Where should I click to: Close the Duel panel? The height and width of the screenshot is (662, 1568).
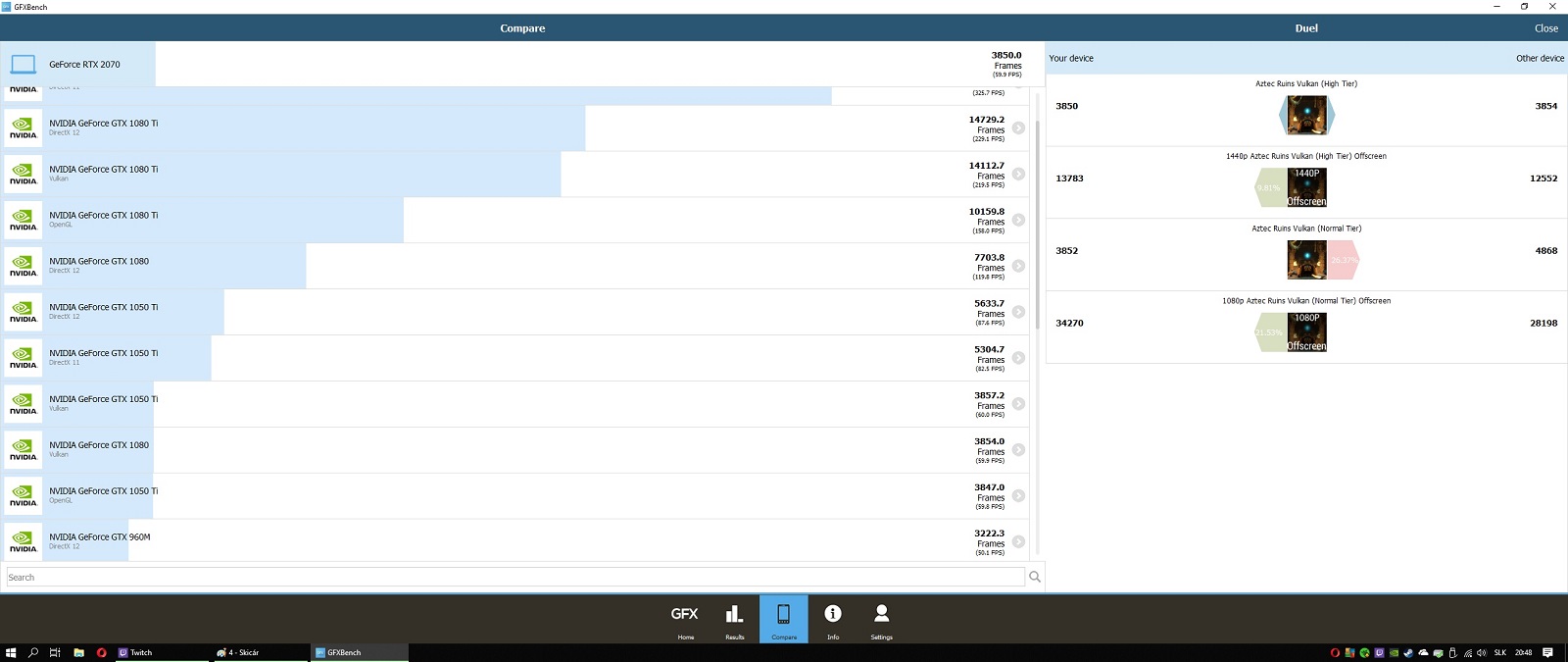(x=1545, y=28)
